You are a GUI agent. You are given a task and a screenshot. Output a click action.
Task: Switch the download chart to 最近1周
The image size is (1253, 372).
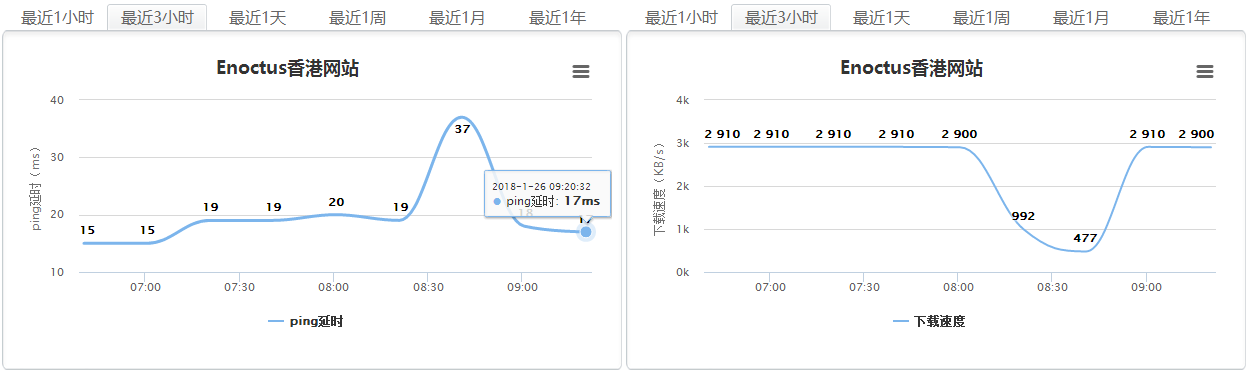click(x=981, y=18)
